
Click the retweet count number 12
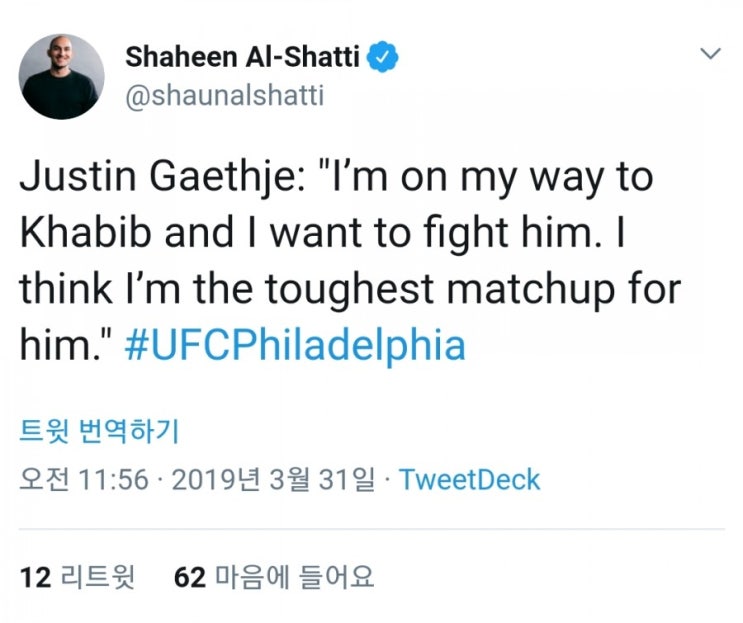(x=35, y=578)
